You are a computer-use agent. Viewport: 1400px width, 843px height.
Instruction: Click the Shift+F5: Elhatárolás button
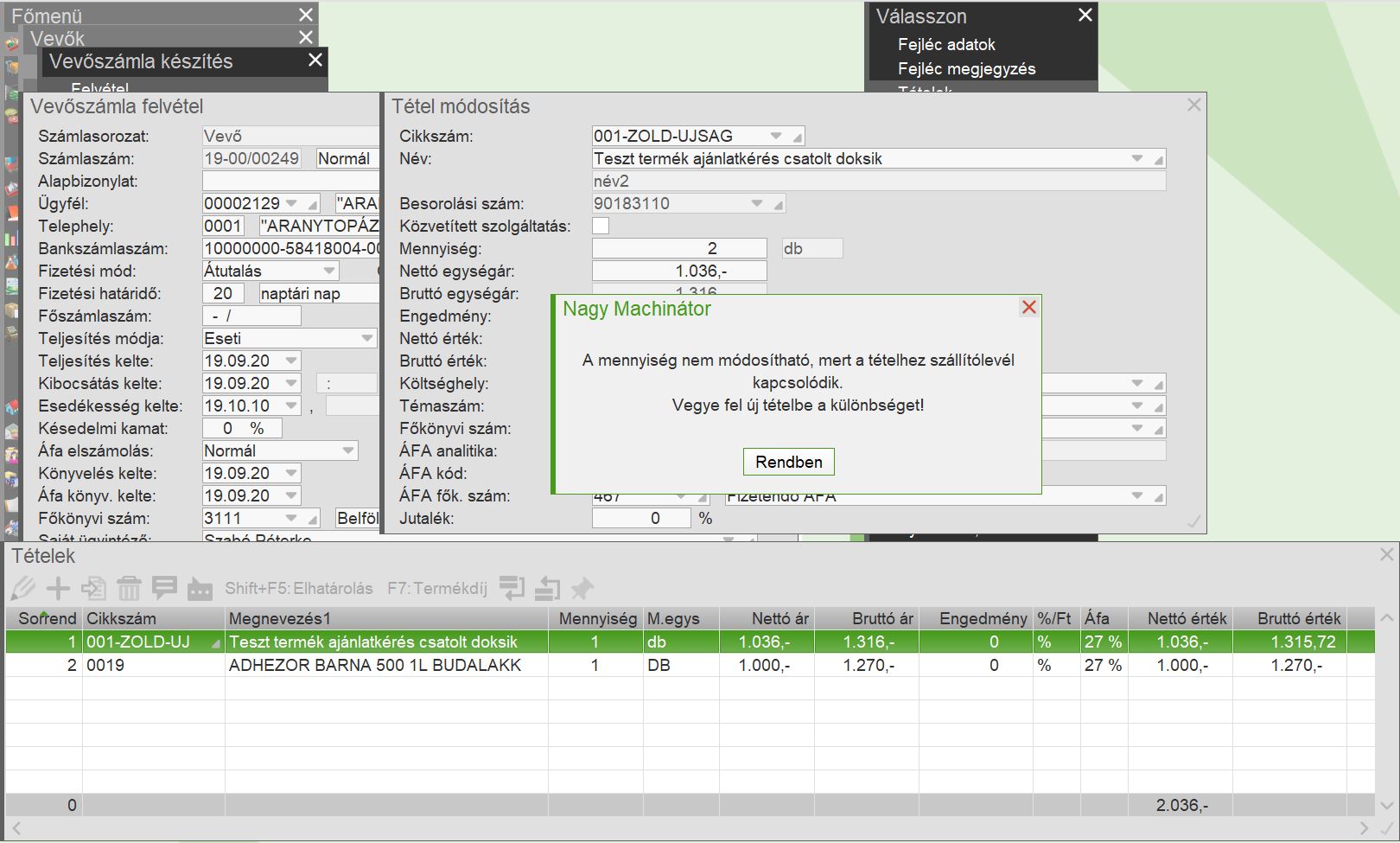[x=298, y=589]
